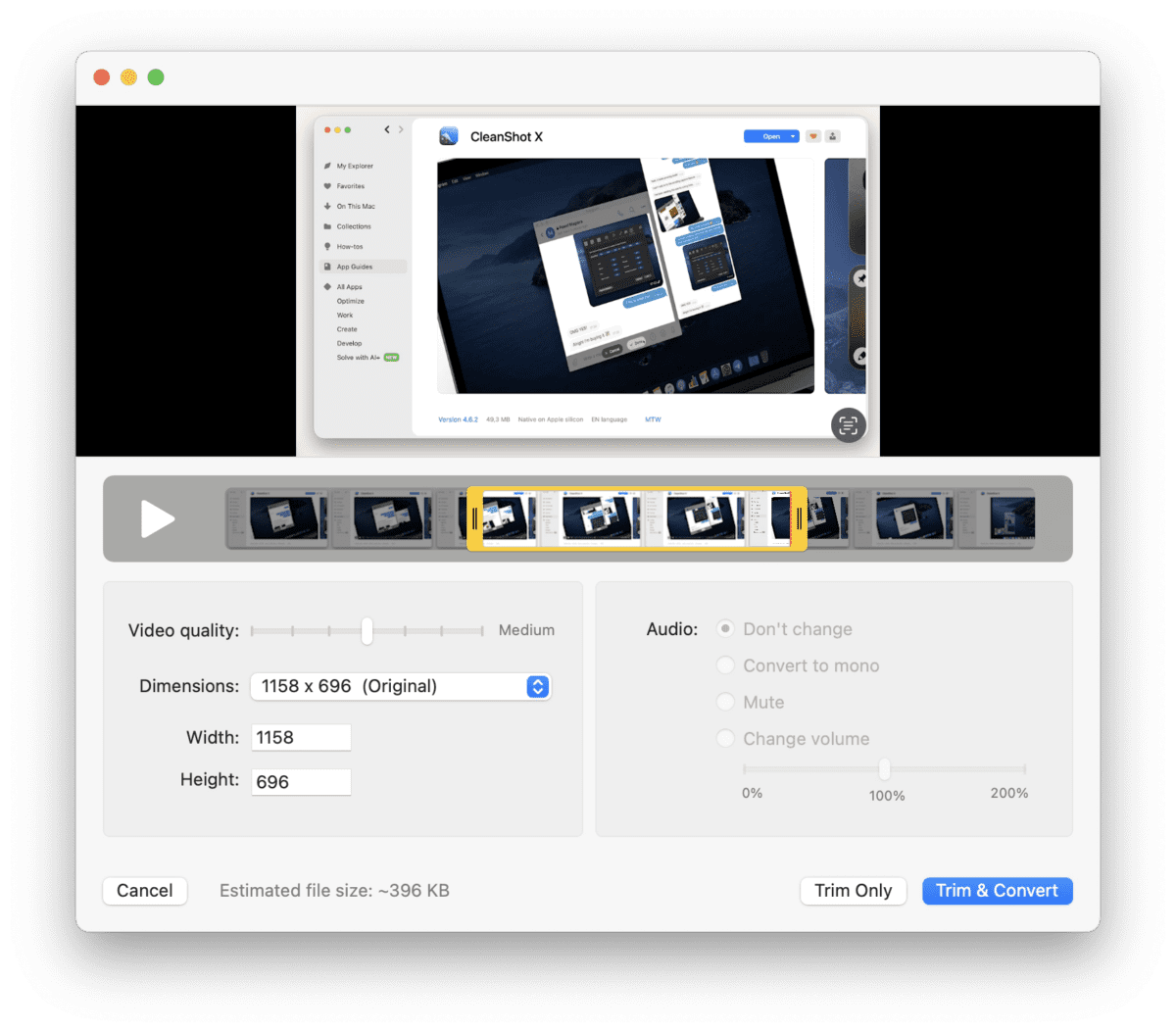Click the forward arrow in preview window
This screenshot has height=1032, width=1176.
click(x=401, y=129)
